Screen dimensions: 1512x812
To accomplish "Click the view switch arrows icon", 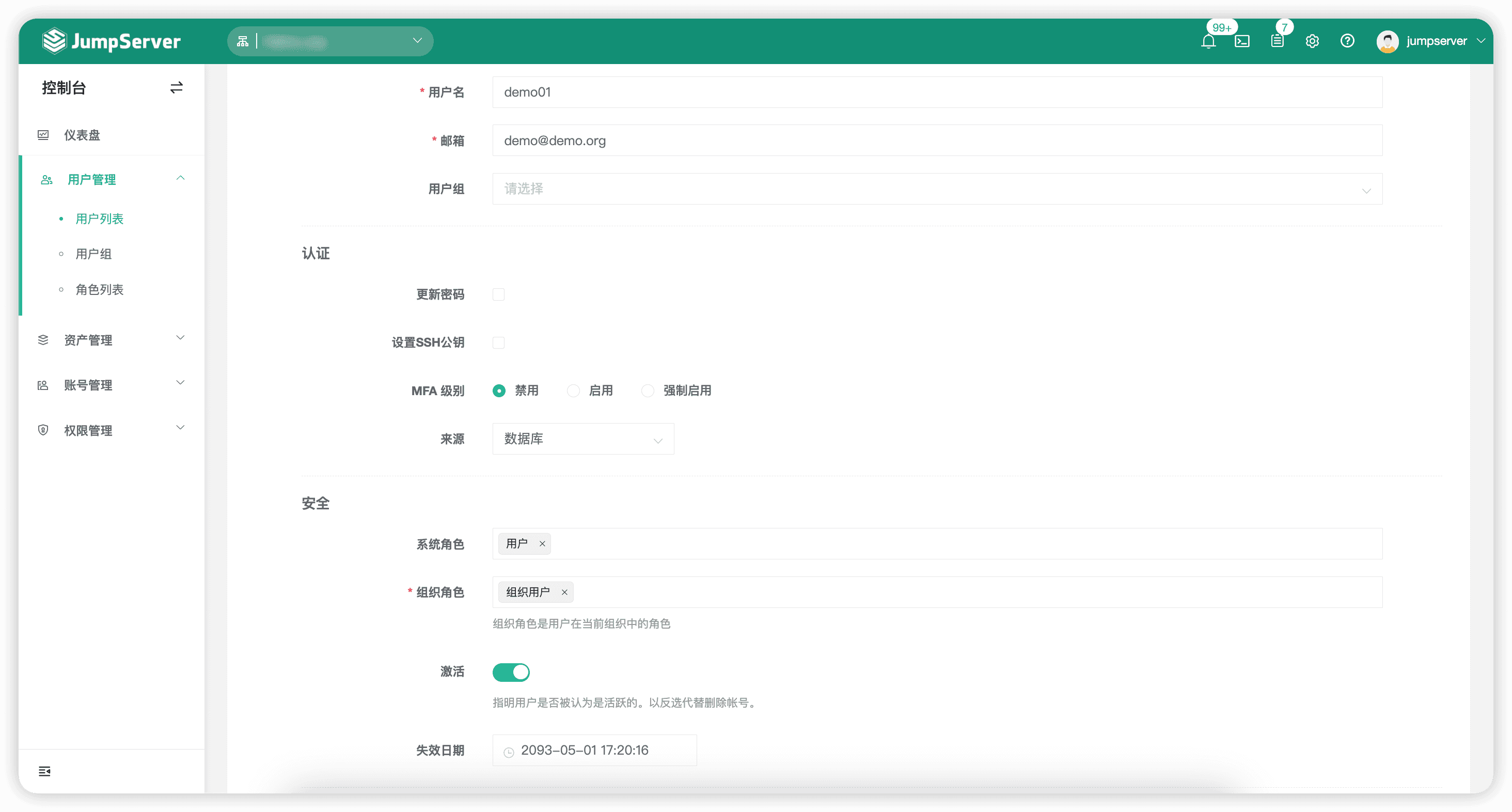I will 176,87.
